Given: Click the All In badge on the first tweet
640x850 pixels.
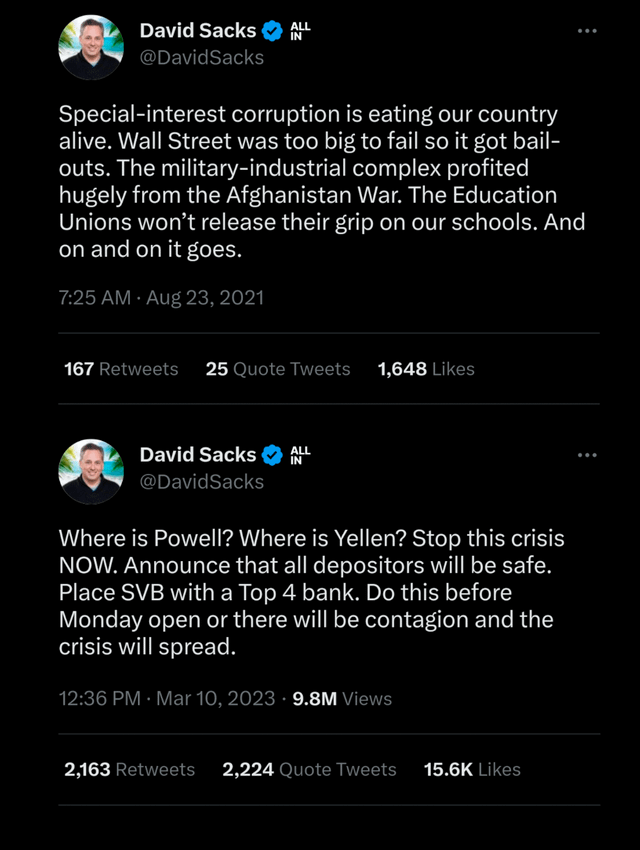Looking at the screenshot, I should pos(300,31).
